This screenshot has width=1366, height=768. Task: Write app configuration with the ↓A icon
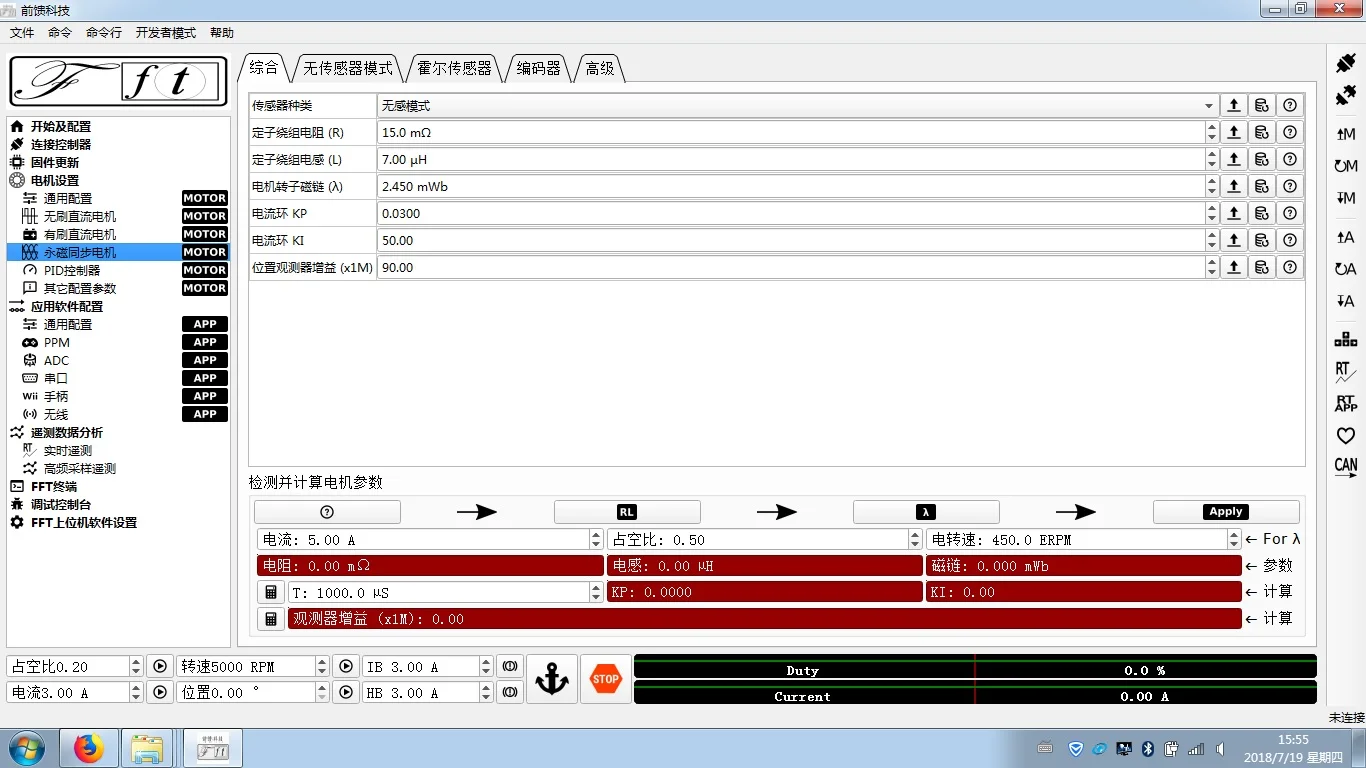click(1346, 301)
